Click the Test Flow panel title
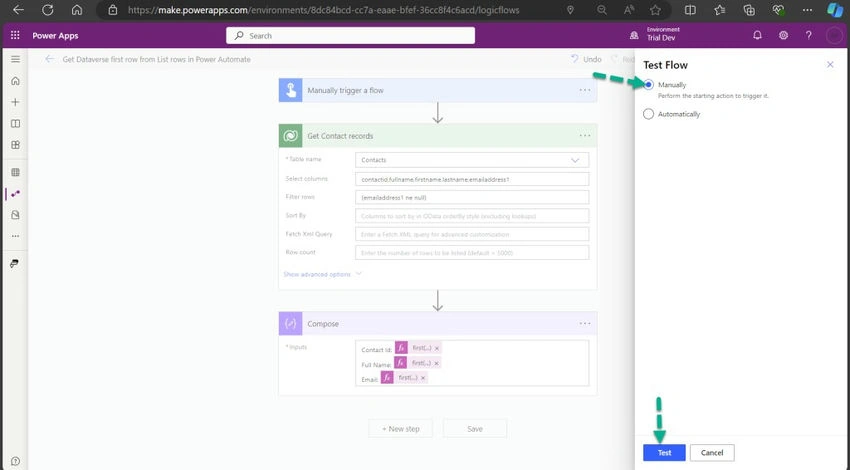This screenshot has height=470, width=850. point(665,65)
